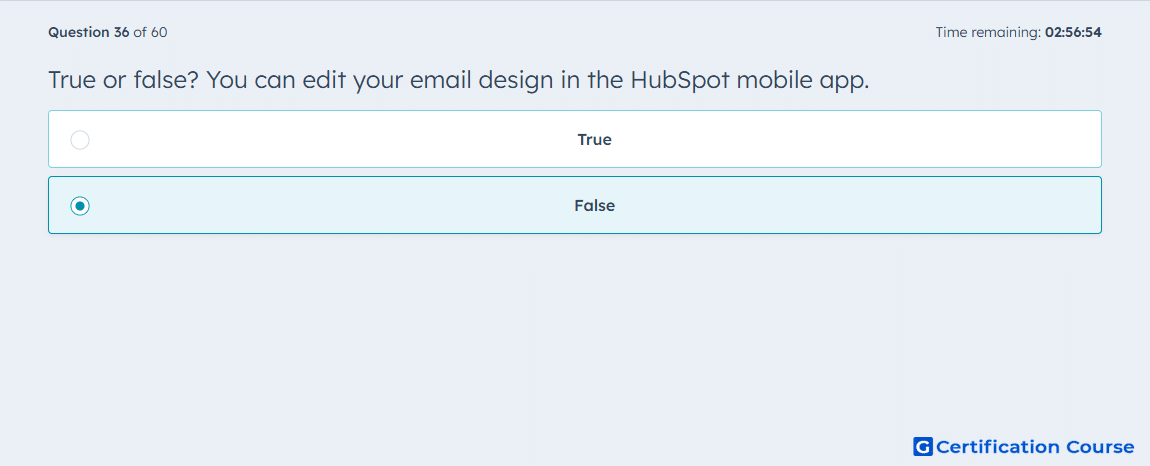
Task: Click the selected False radio button
Action: tap(80, 206)
